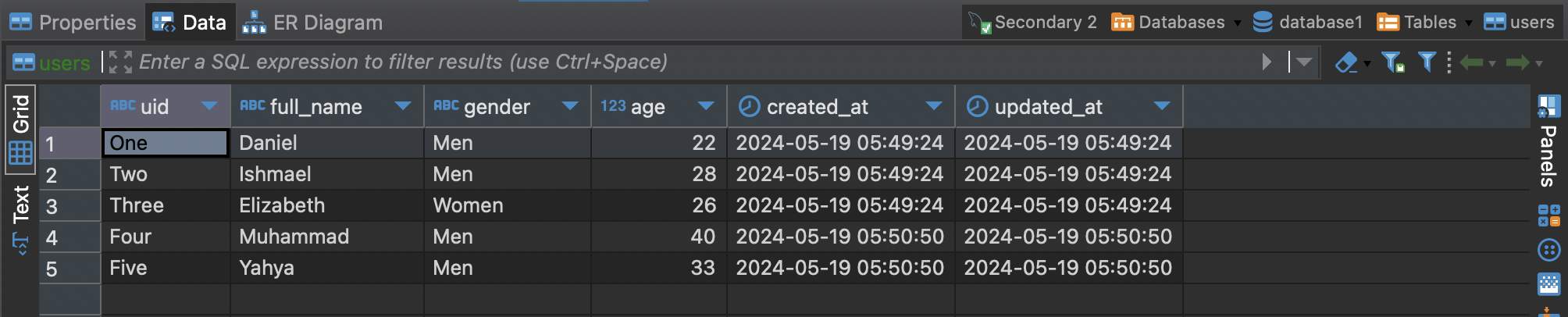Image resolution: width=1568 pixels, height=317 pixels.
Task: Switch to the ER Diagram tab
Action: pyautogui.click(x=313, y=23)
